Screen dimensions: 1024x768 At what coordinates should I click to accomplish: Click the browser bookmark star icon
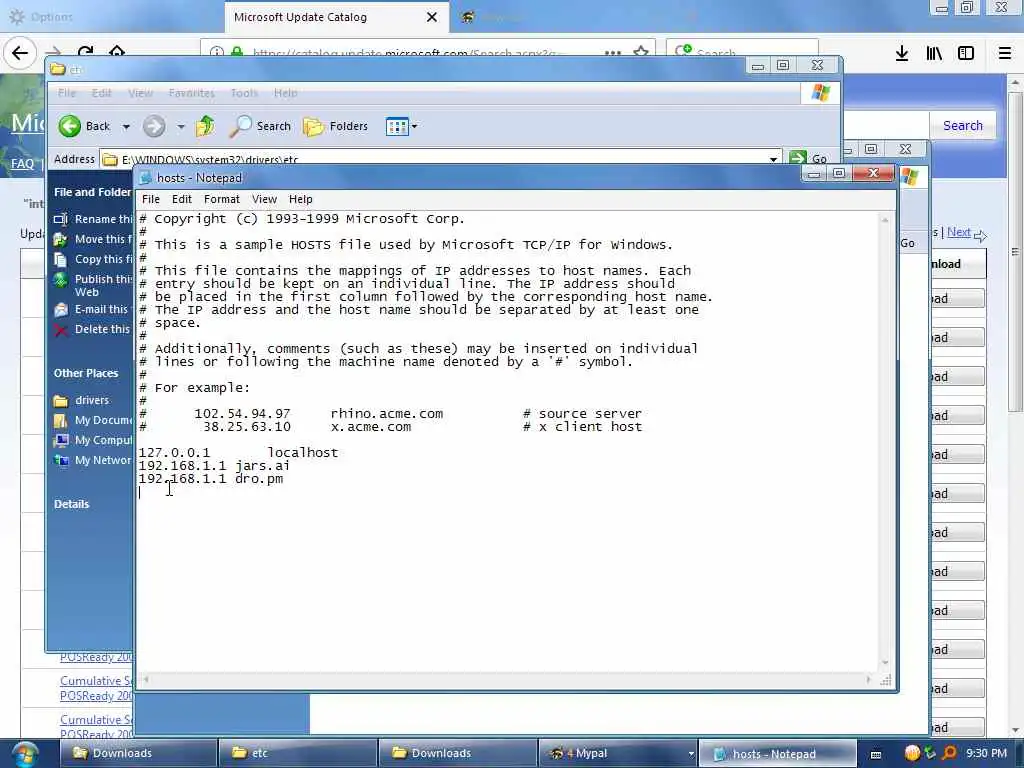641,52
